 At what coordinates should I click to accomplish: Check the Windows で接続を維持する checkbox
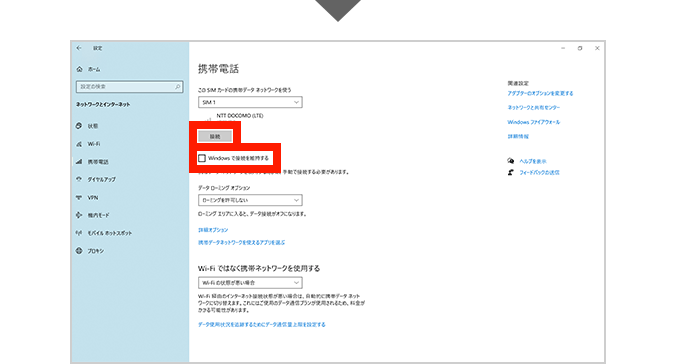pos(202,158)
